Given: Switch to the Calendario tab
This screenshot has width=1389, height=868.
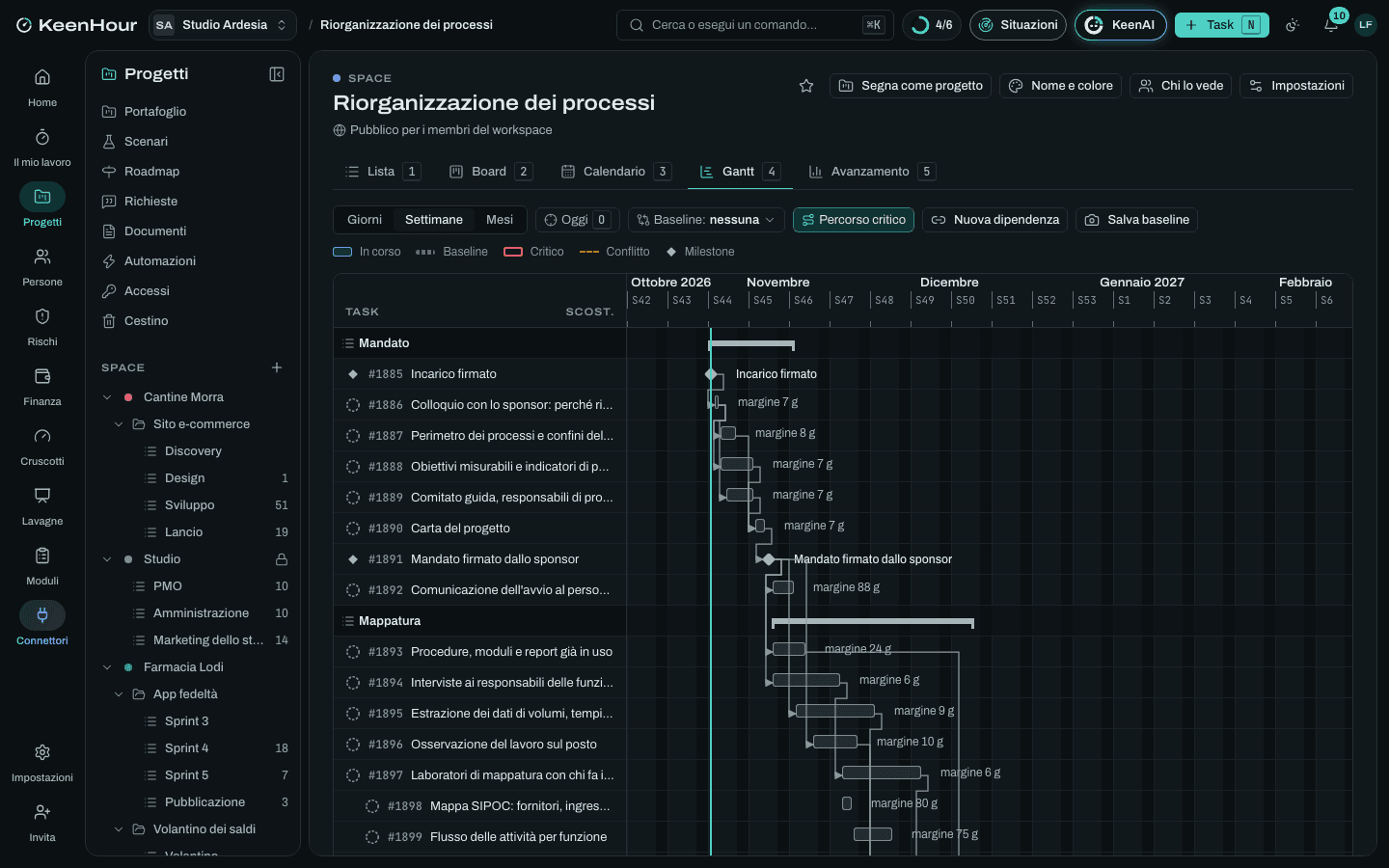Looking at the screenshot, I should pos(615,172).
